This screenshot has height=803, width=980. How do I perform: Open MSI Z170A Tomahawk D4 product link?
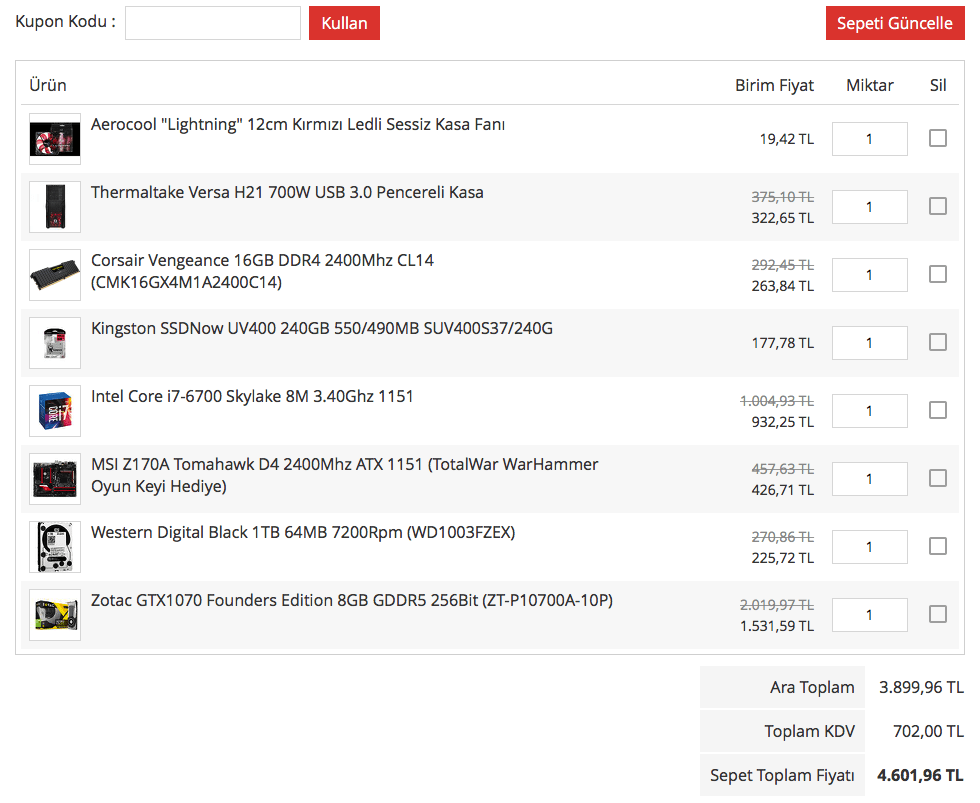pyautogui.click(x=344, y=476)
